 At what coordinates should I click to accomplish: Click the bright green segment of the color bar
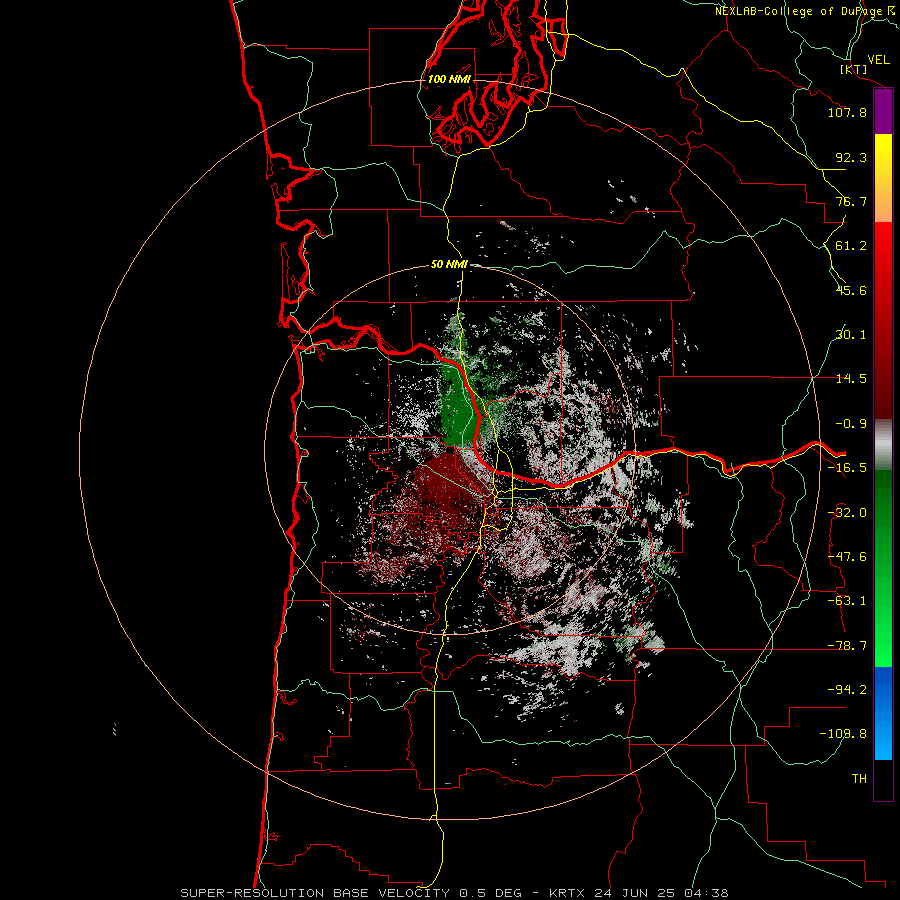[883, 568]
